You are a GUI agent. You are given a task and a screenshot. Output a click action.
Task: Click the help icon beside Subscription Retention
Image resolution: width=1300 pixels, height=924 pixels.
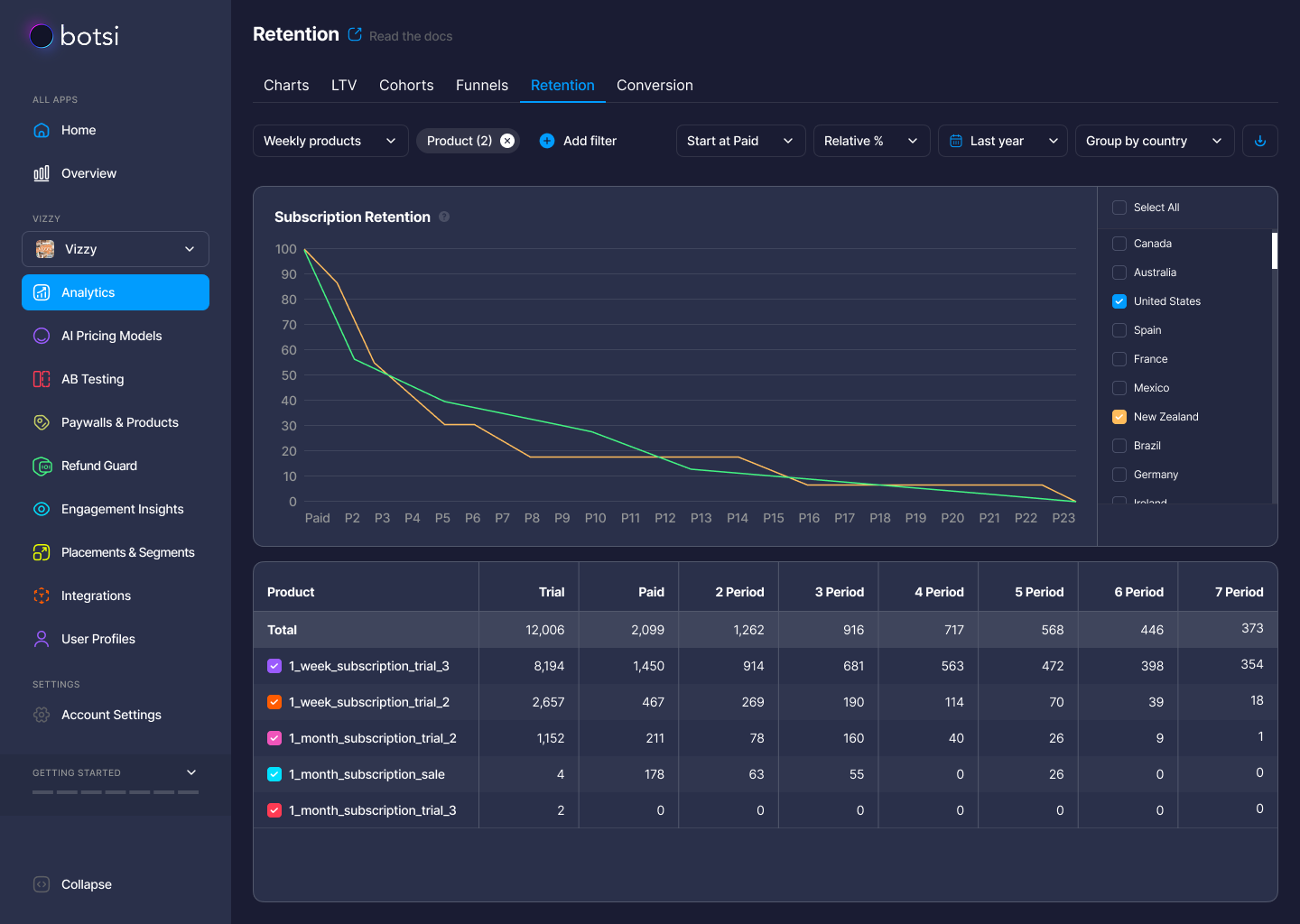pyautogui.click(x=444, y=217)
